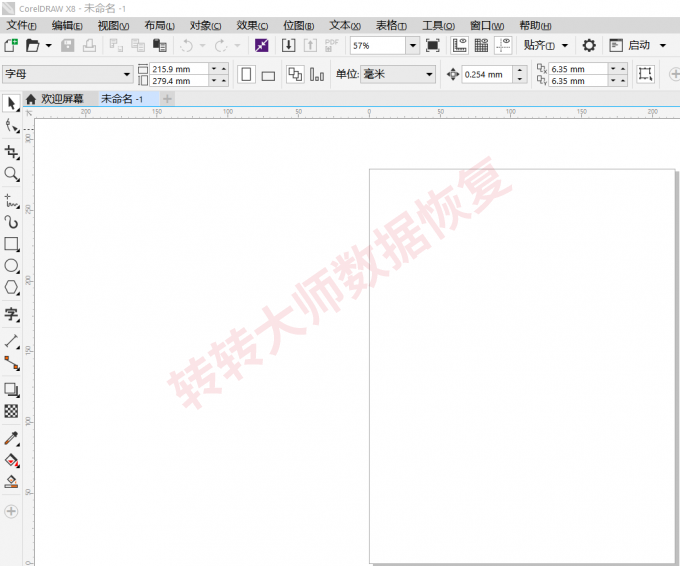Open the 位图 menu
Viewport: 680px width, 566px height.
(298, 26)
